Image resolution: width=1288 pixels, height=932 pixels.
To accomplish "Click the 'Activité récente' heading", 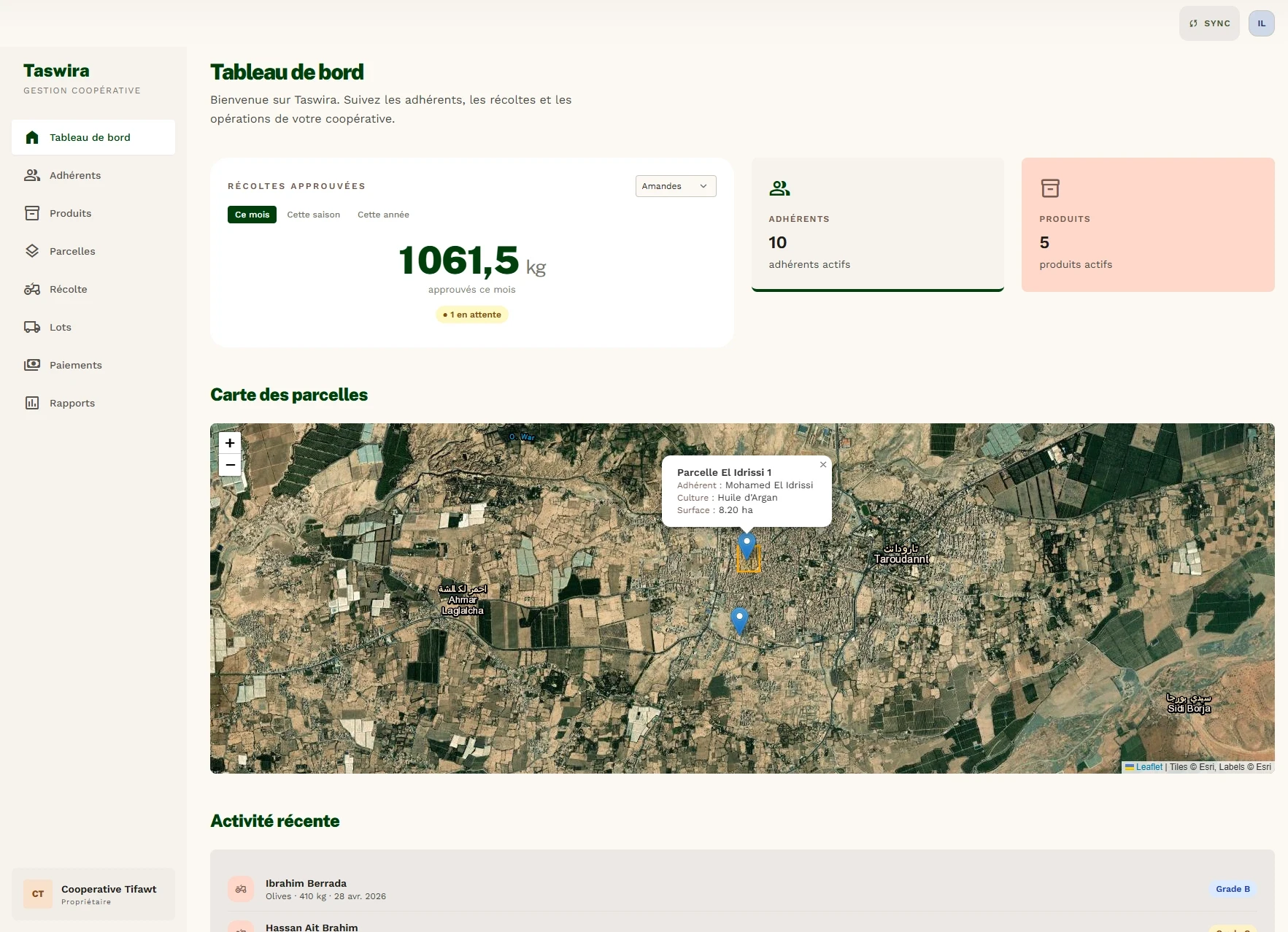I will click(x=275, y=821).
